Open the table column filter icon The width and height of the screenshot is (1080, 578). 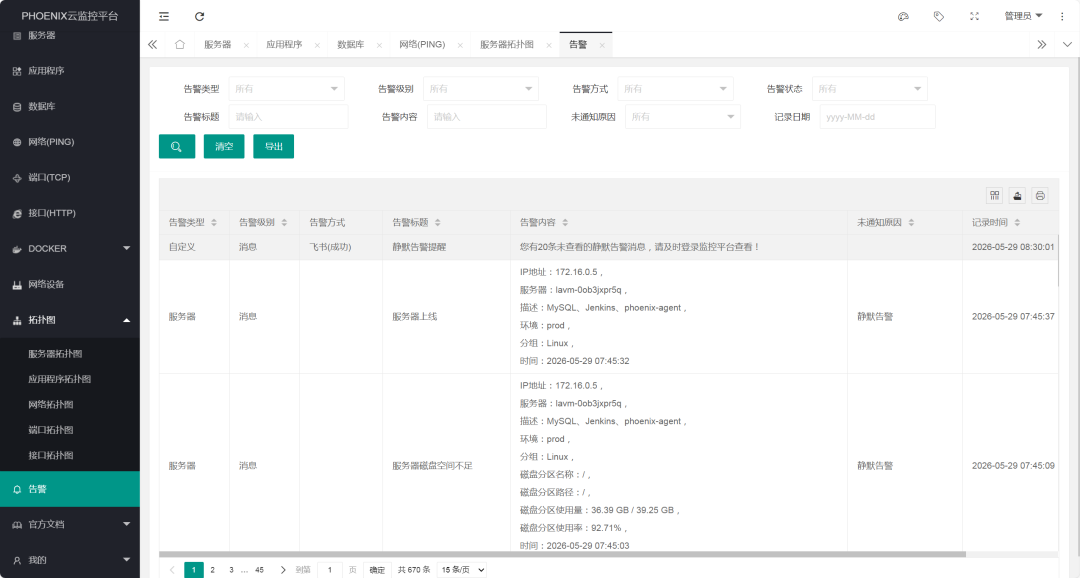[994, 196]
